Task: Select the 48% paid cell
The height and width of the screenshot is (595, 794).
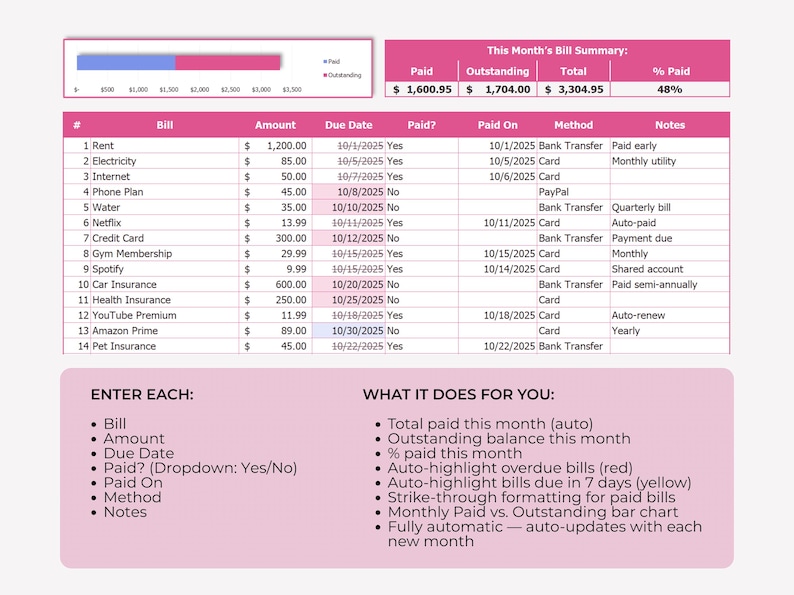Action: pyautogui.click(x=670, y=89)
